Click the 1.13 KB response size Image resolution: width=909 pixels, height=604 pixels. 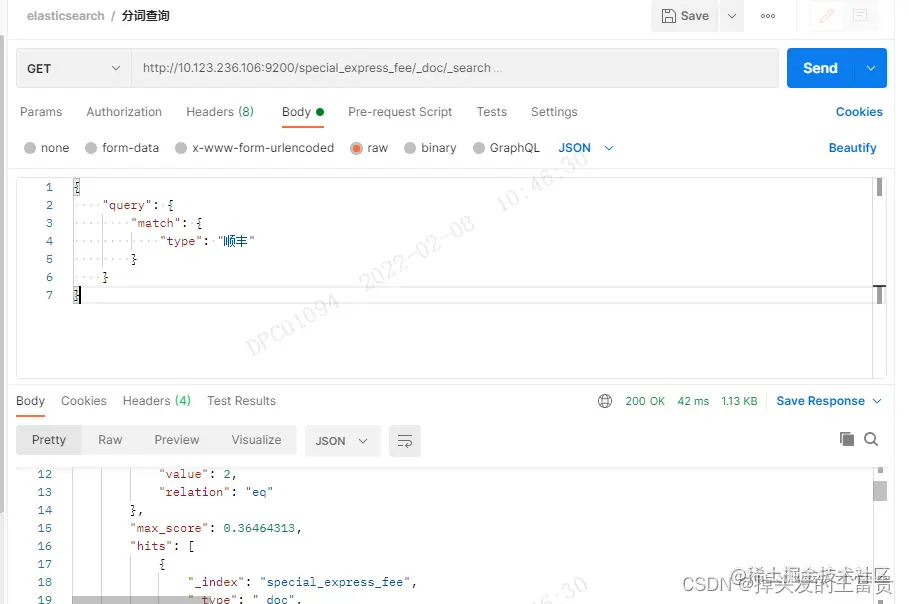pyautogui.click(x=739, y=401)
